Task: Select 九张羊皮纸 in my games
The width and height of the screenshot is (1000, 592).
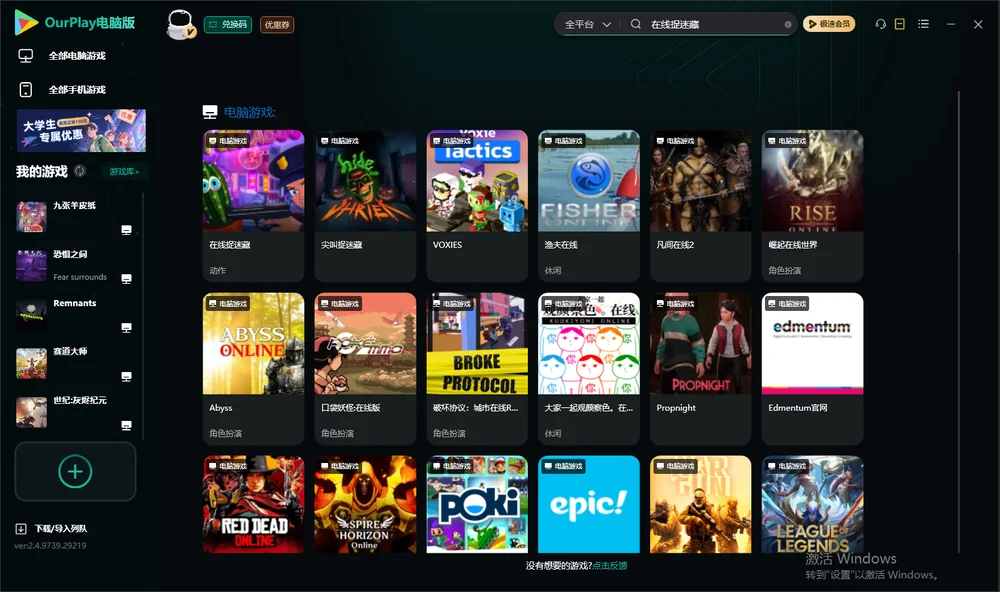Action: (74, 217)
